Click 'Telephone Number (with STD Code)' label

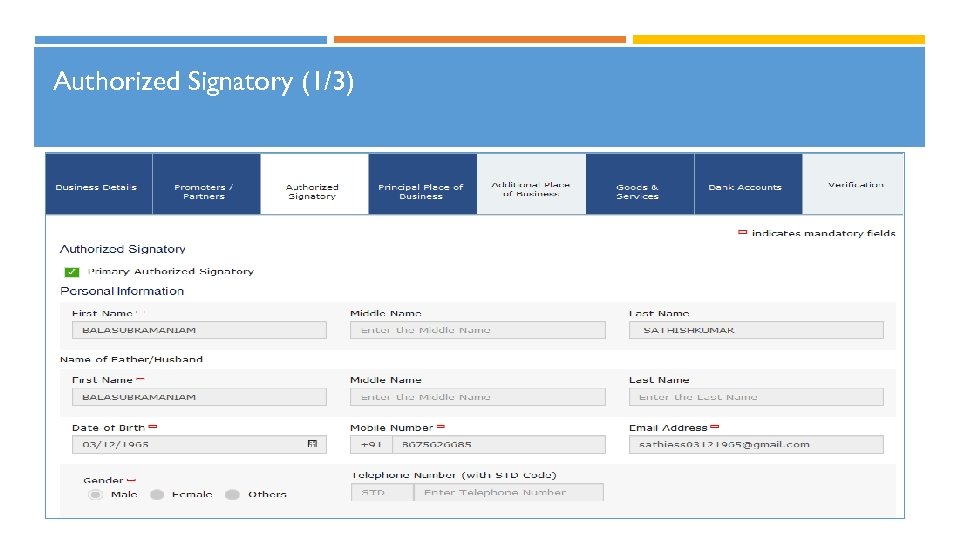tap(454, 475)
